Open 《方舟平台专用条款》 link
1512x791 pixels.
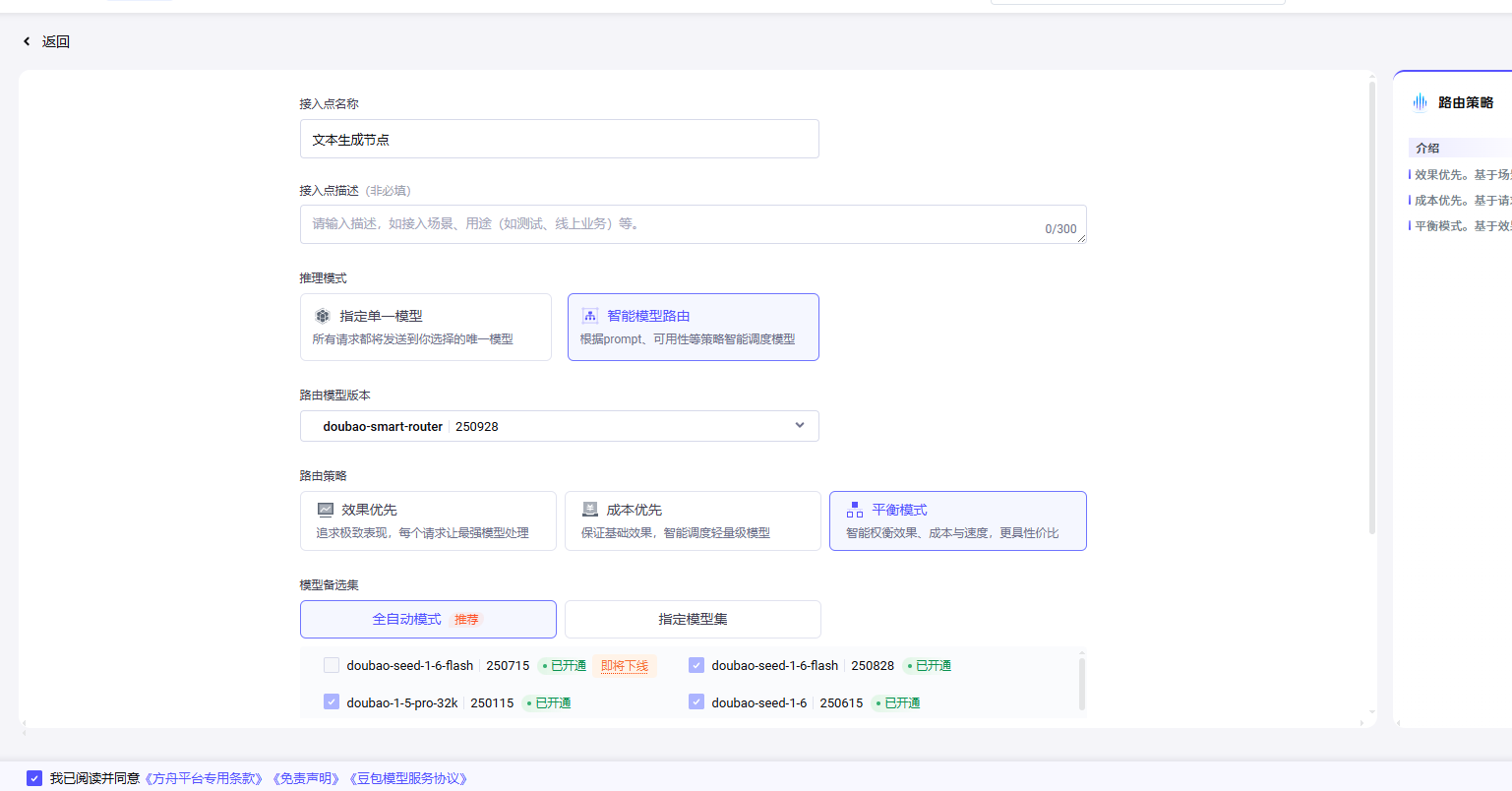[204, 778]
